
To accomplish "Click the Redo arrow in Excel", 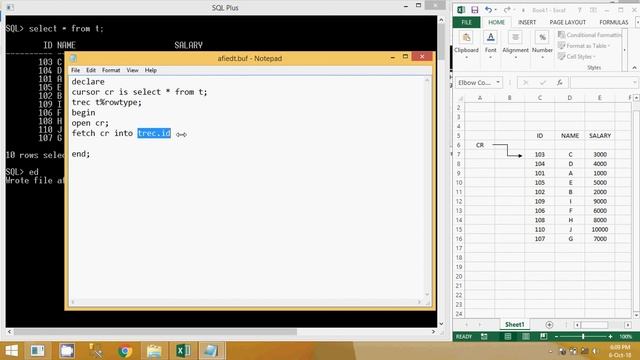I will (x=507, y=10).
